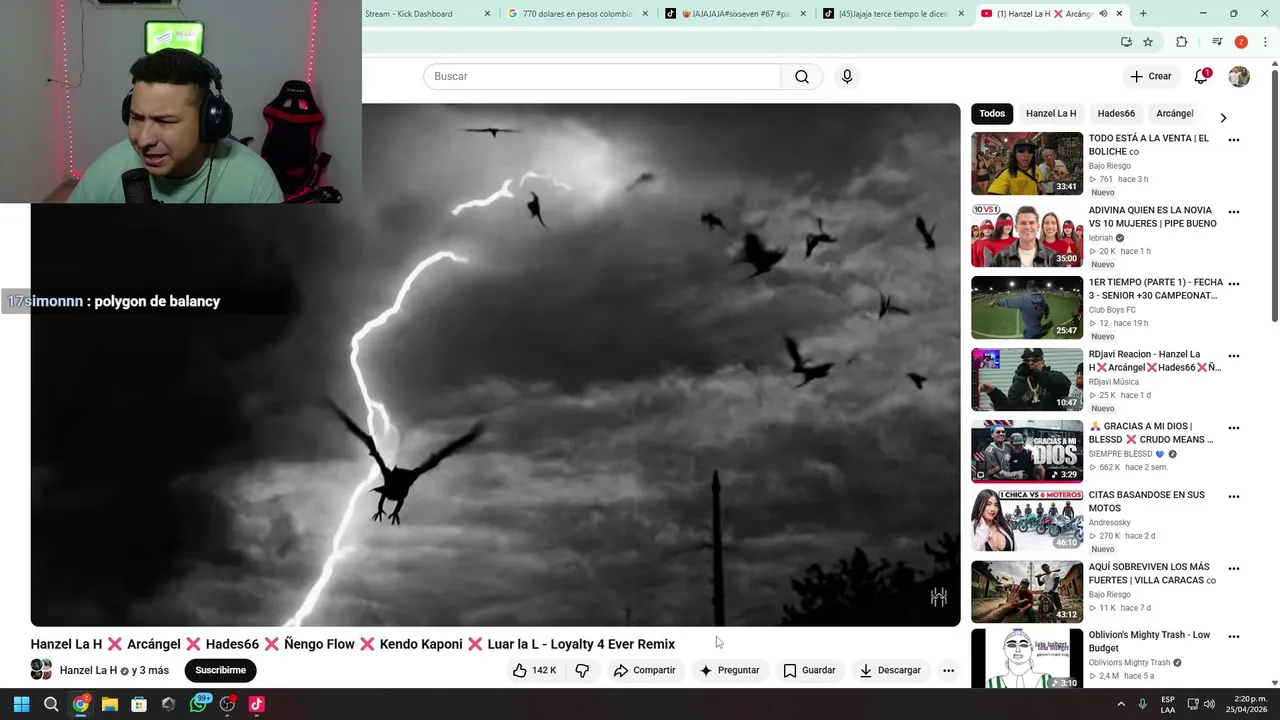The width and height of the screenshot is (1280, 720).
Task: Open AQUÍ SOBREVIVEN LOS MÁS FUERTES thumbnail
Action: (1027, 592)
